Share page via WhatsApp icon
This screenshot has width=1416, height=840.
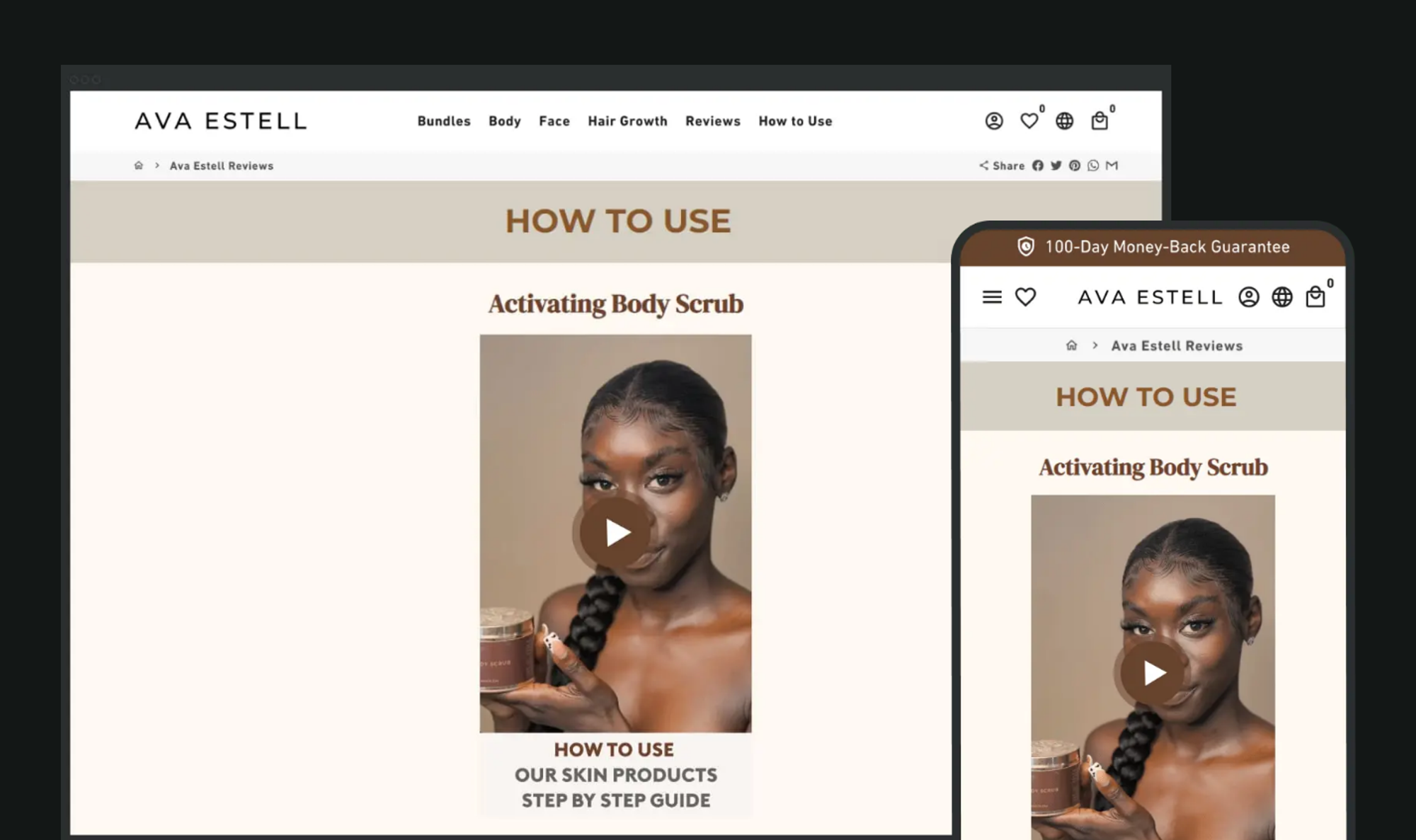(x=1093, y=166)
